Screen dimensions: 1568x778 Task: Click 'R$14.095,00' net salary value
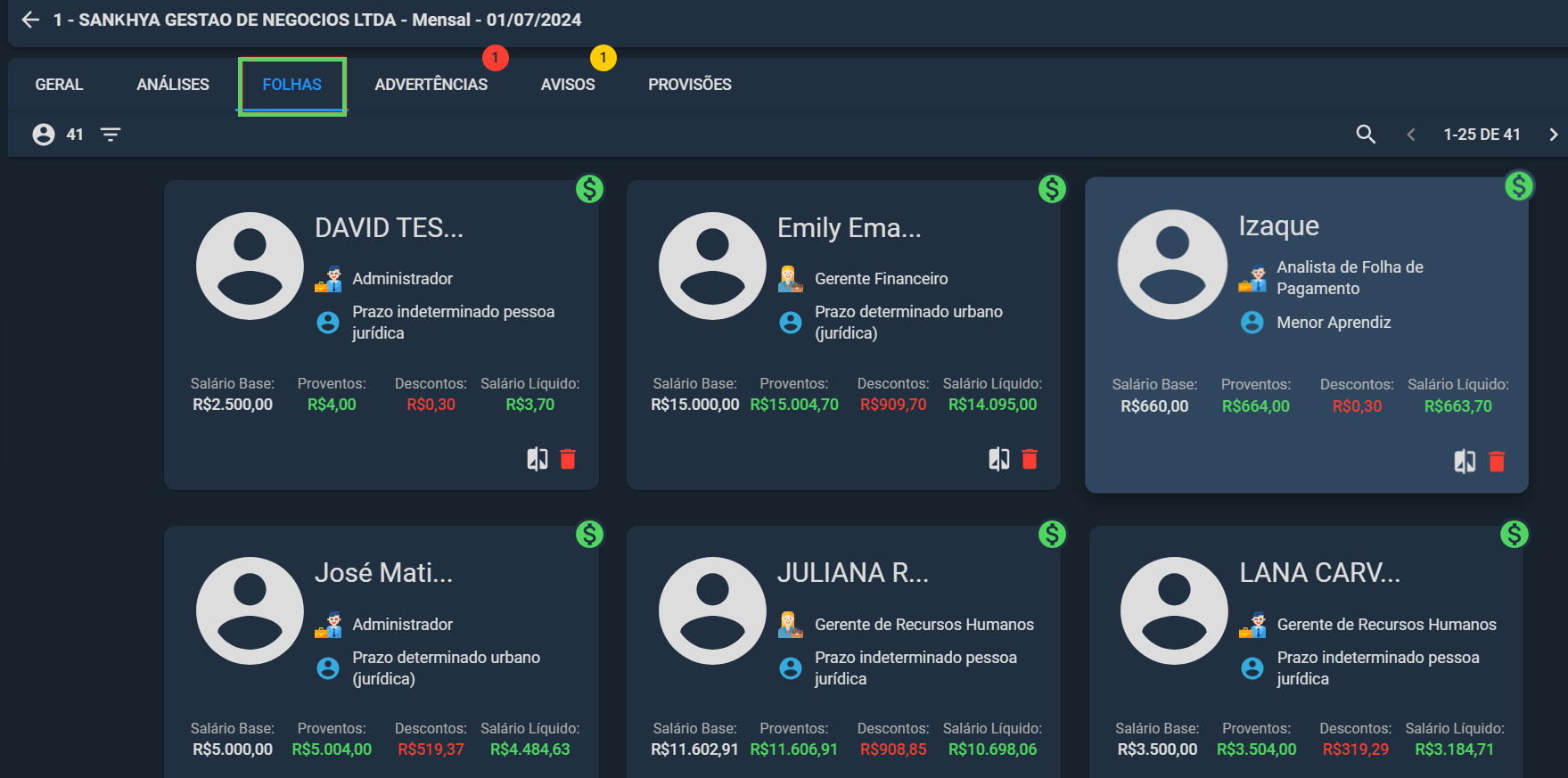992,405
